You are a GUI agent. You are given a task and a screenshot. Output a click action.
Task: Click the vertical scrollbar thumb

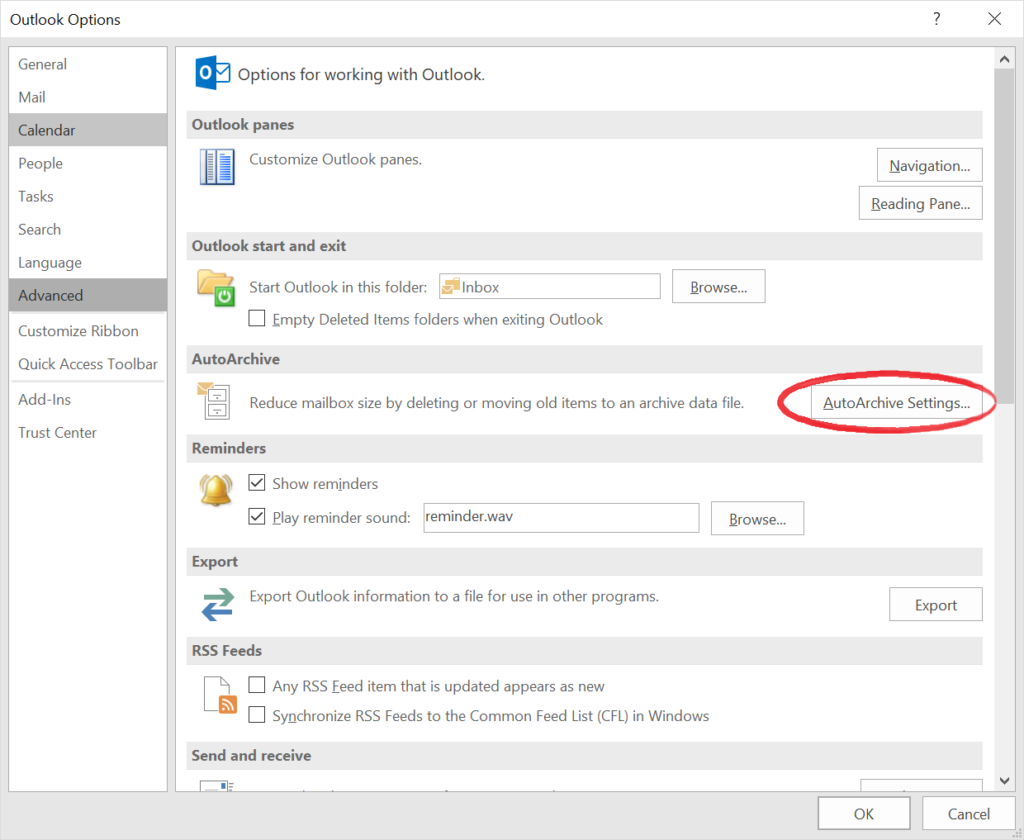pyautogui.click(x=1004, y=235)
